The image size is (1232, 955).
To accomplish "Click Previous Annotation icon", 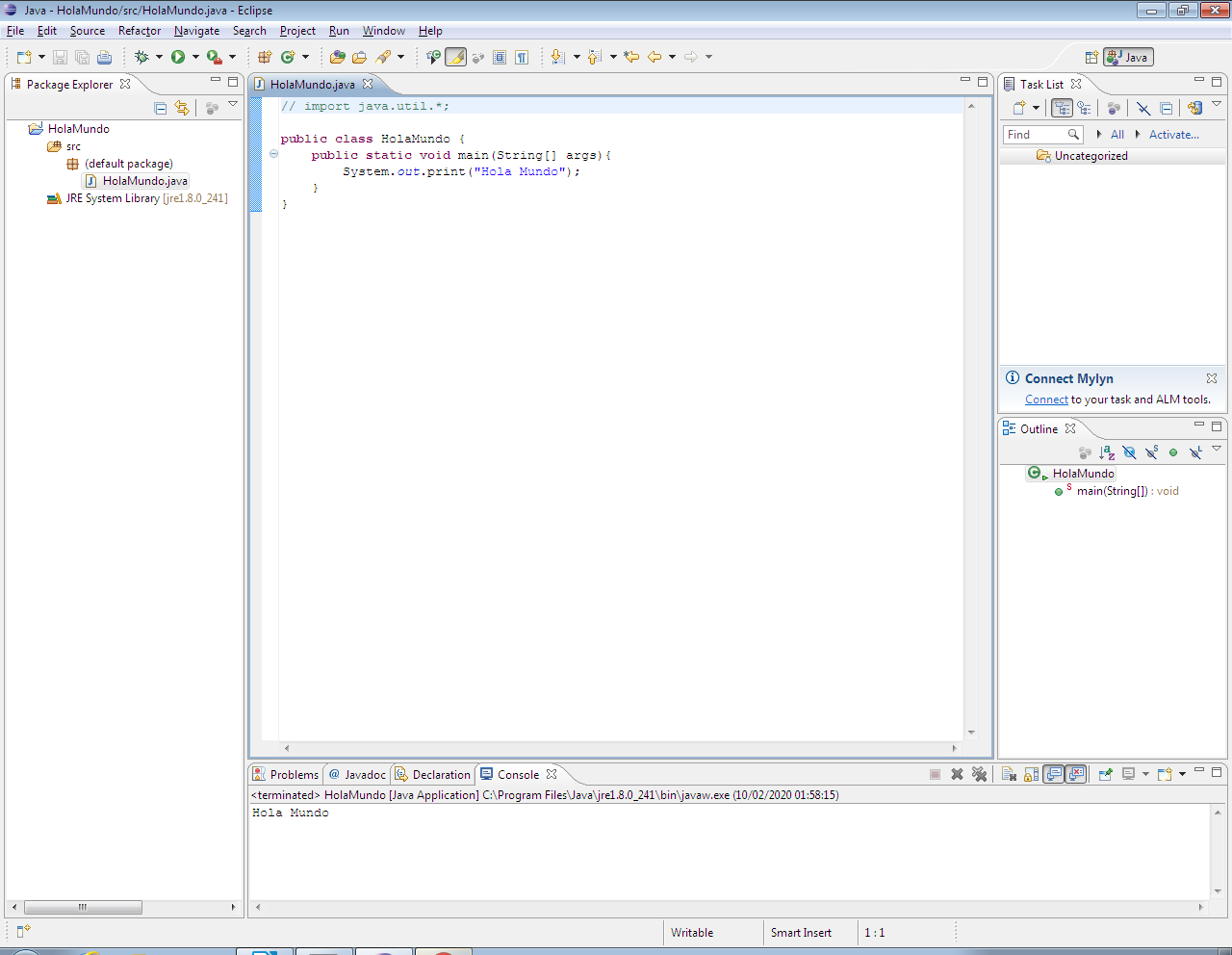I will click(x=595, y=57).
